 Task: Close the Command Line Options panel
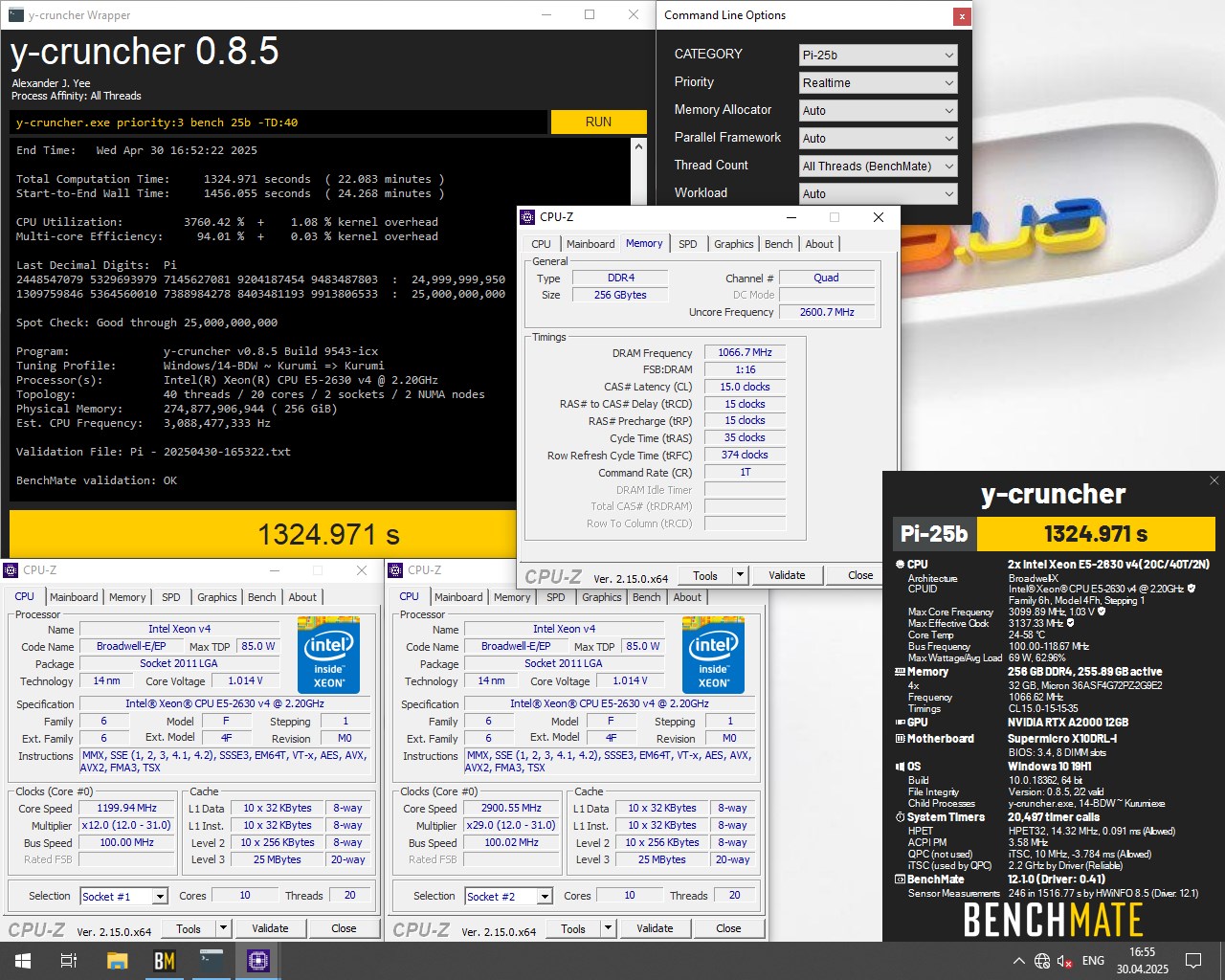[961, 16]
